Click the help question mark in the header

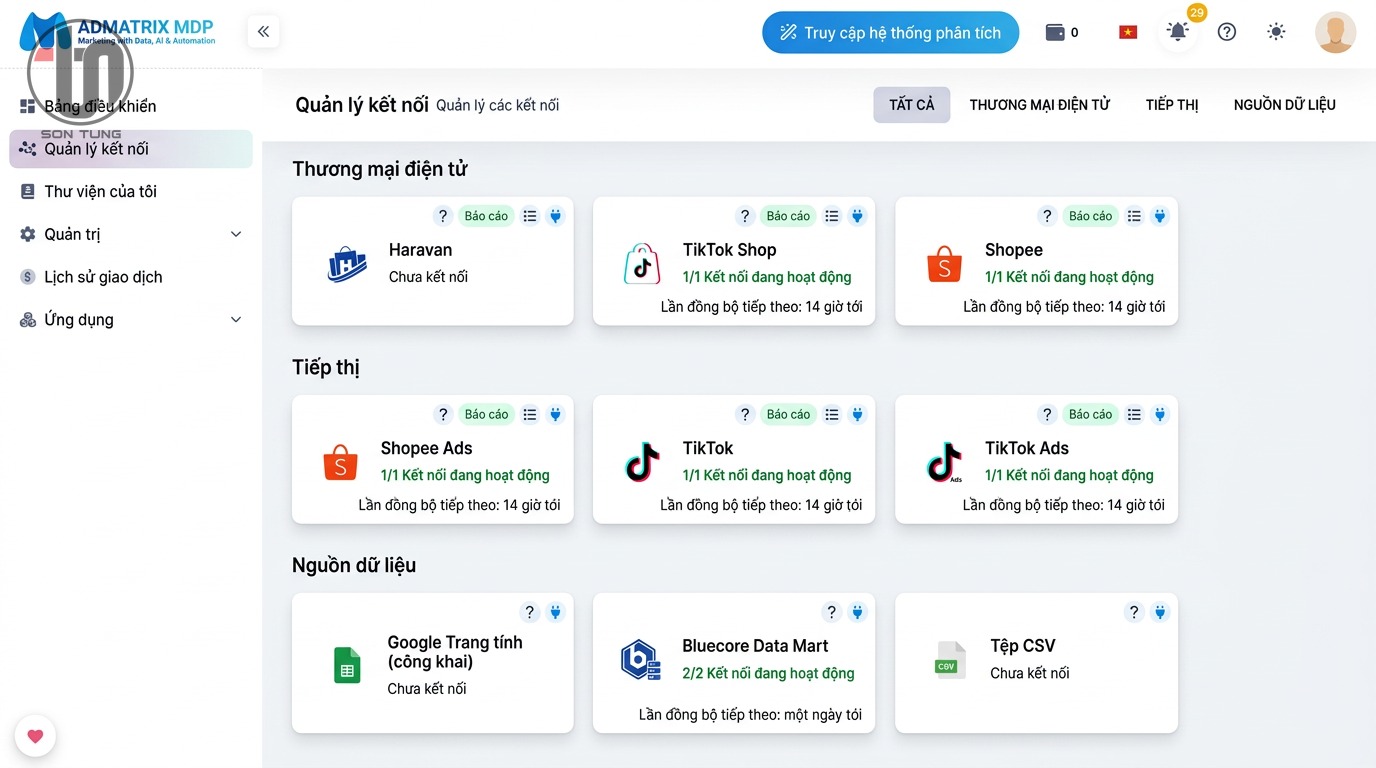[x=1227, y=32]
